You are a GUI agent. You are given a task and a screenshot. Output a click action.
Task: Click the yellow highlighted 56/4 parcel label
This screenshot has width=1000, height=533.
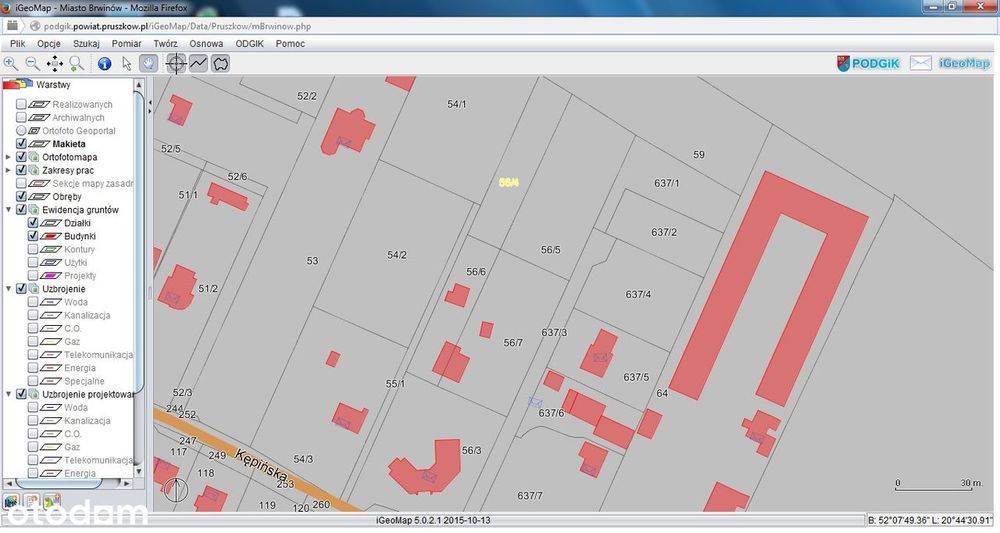pos(509,182)
